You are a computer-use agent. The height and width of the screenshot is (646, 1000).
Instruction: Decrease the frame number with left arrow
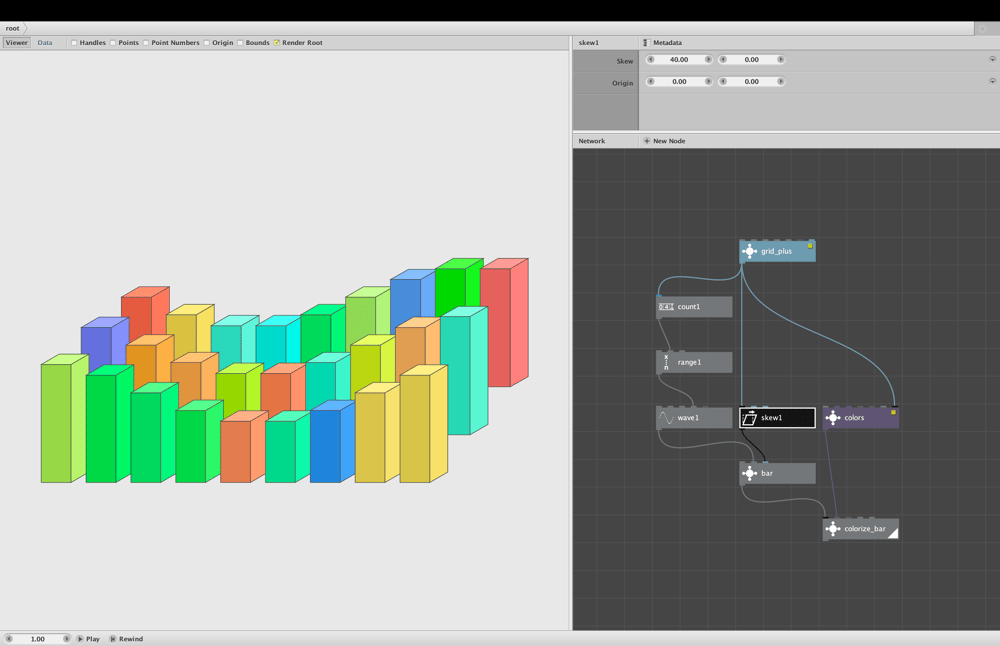(9, 638)
